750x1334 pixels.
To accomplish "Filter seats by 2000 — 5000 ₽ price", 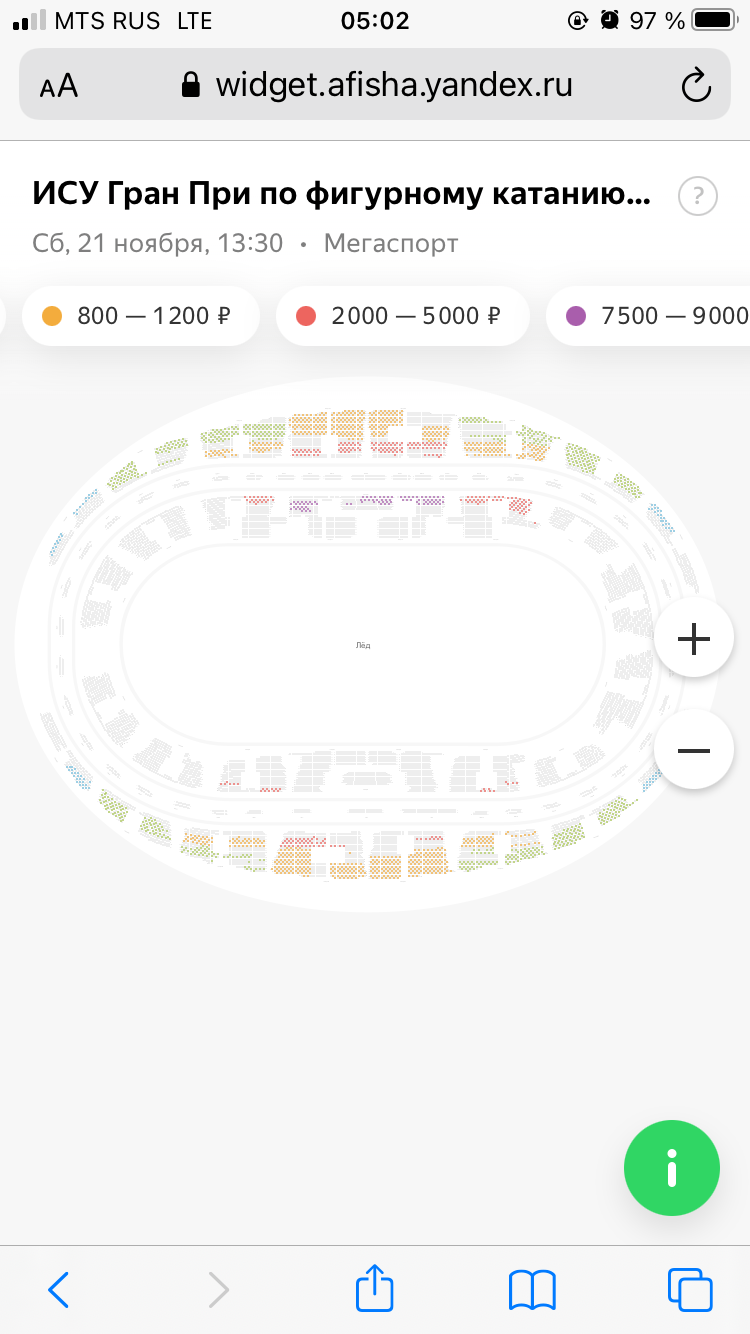I will 402,316.
